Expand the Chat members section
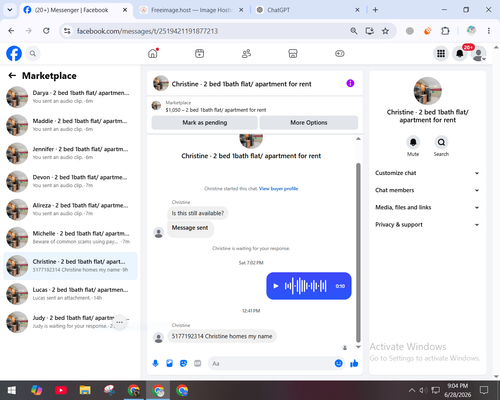This screenshot has height=400, width=500. pos(427,190)
